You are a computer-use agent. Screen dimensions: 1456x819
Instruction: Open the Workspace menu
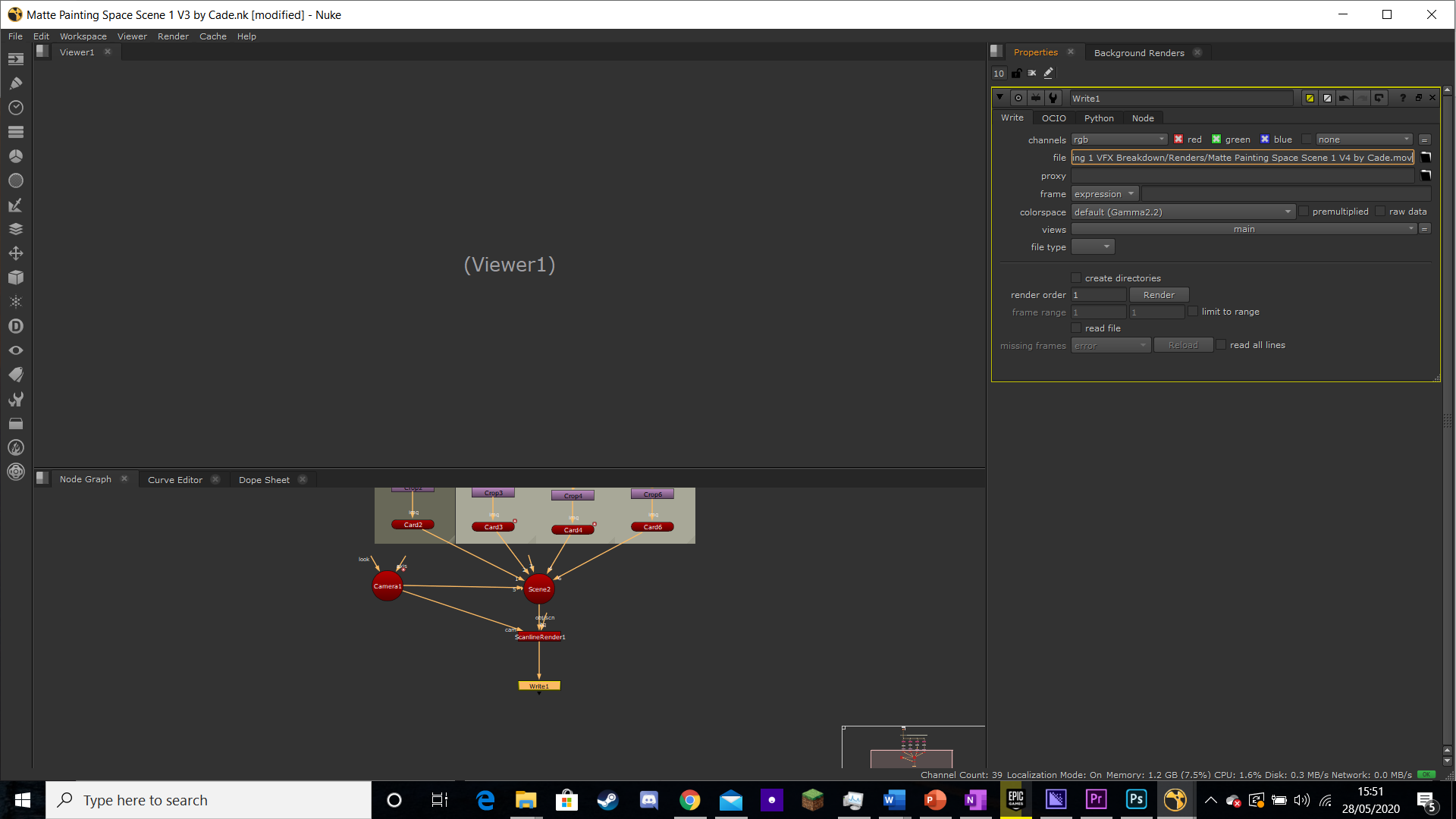click(83, 36)
